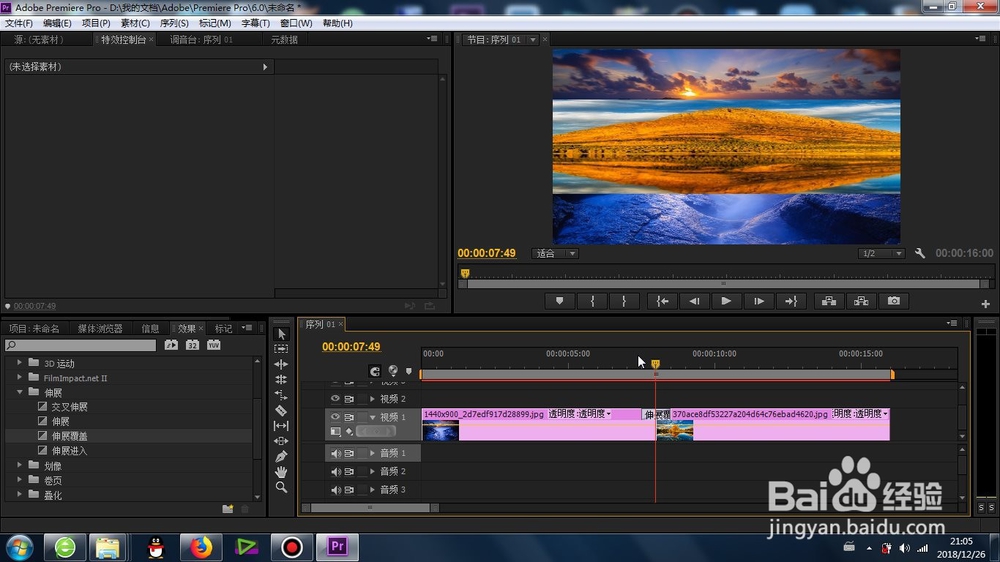Toggle snap in the timeline

tap(374, 371)
